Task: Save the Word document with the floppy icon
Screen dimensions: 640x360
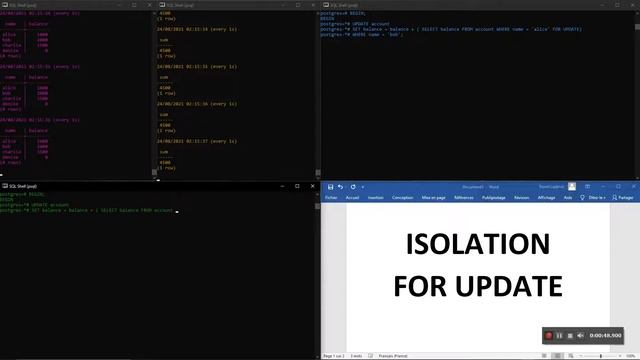Action: (331, 187)
